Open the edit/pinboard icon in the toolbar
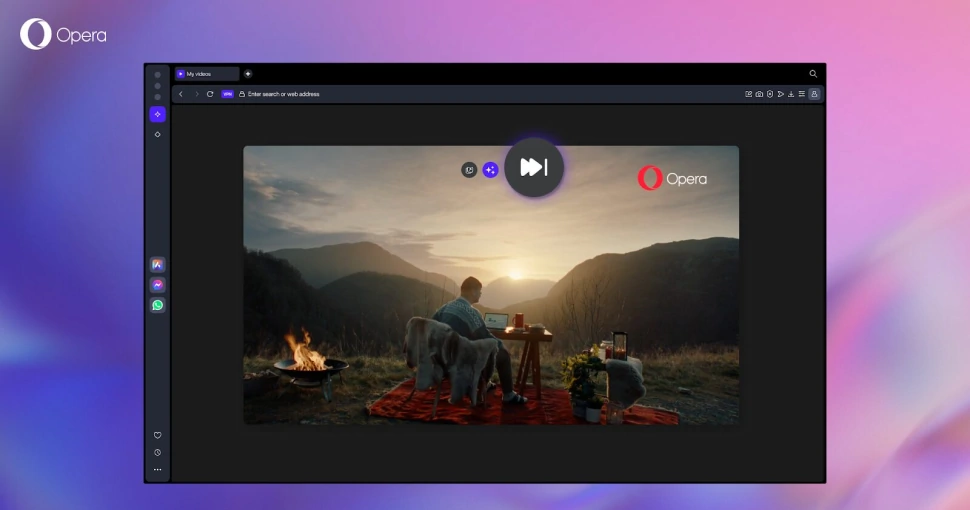The height and width of the screenshot is (510, 970). click(749, 94)
